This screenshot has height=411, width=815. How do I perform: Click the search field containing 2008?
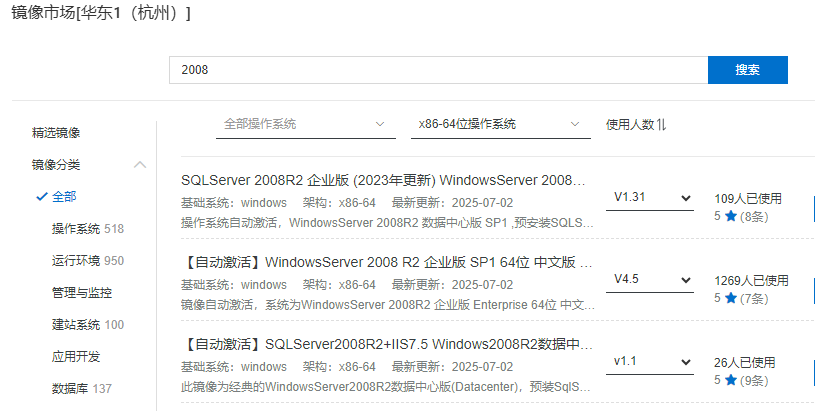click(x=438, y=70)
